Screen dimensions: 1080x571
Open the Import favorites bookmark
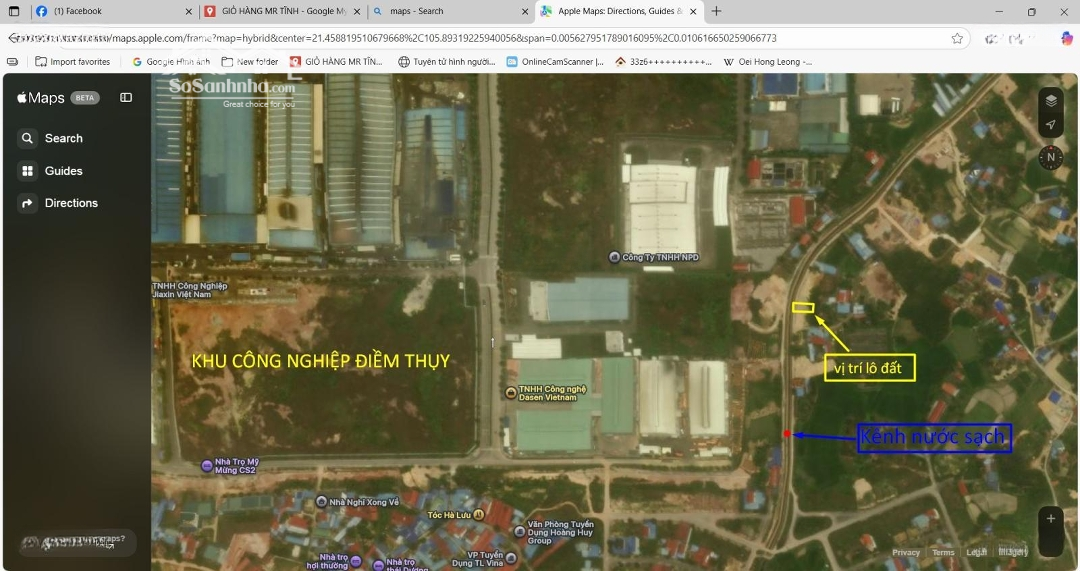pos(73,62)
